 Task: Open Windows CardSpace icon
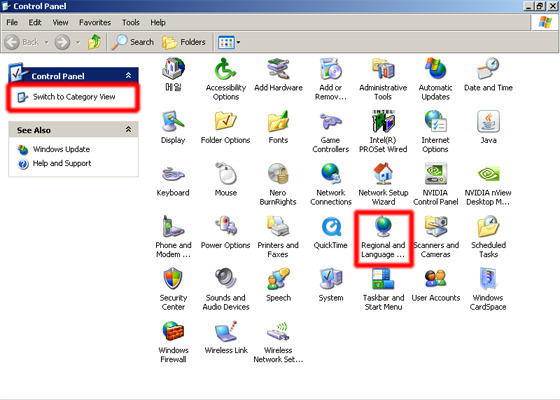[x=488, y=289]
